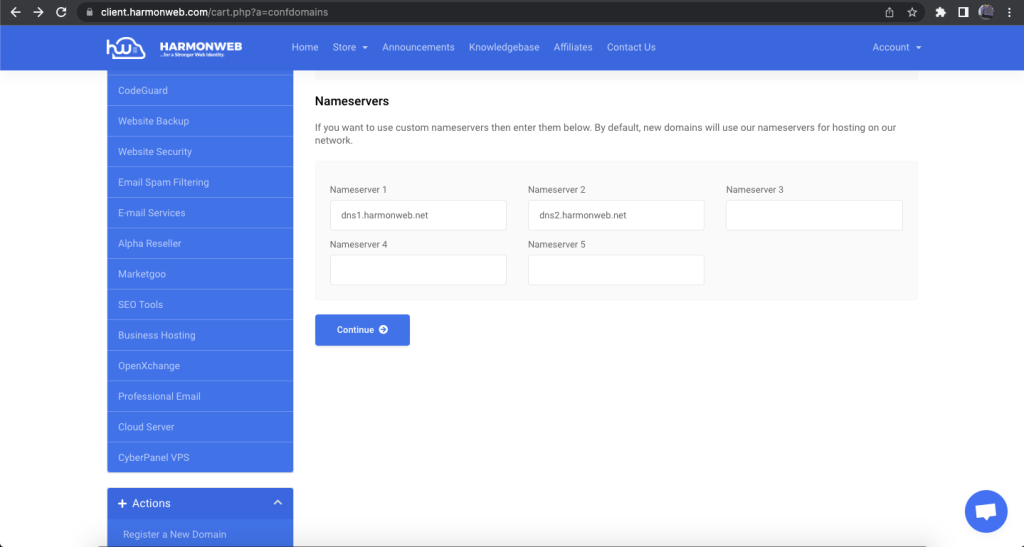Open the browser extensions puzzle icon

pyautogui.click(x=940, y=12)
